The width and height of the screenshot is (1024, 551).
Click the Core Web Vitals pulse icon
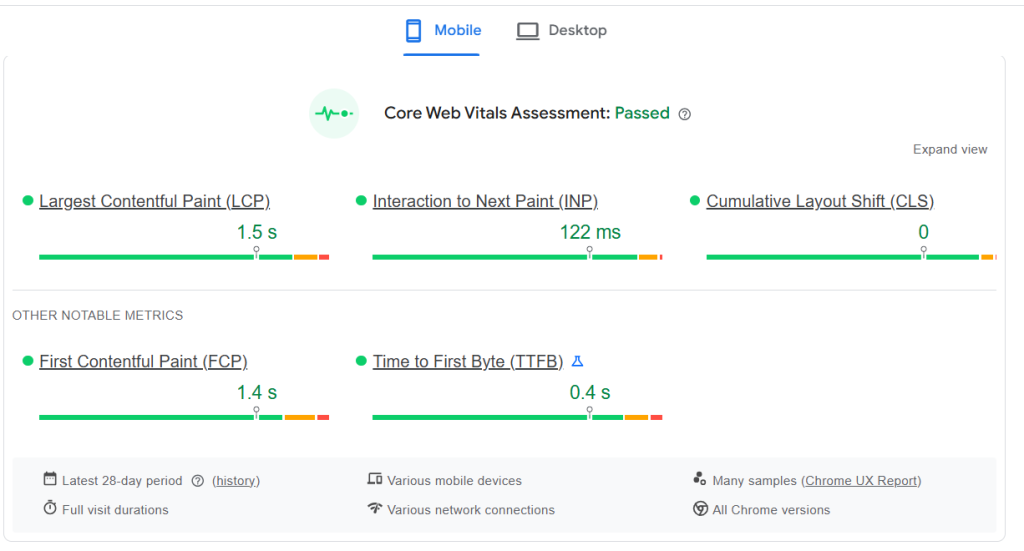pyautogui.click(x=334, y=113)
